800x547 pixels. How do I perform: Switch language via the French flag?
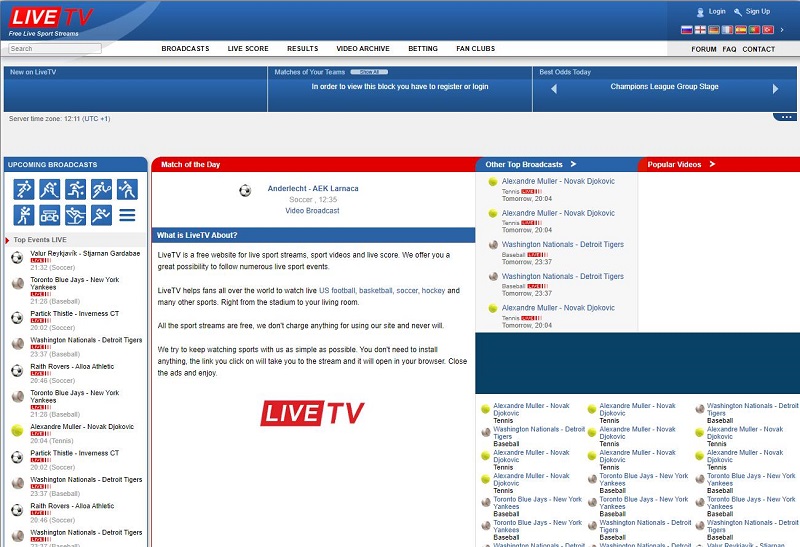pyautogui.click(x=727, y=30)
